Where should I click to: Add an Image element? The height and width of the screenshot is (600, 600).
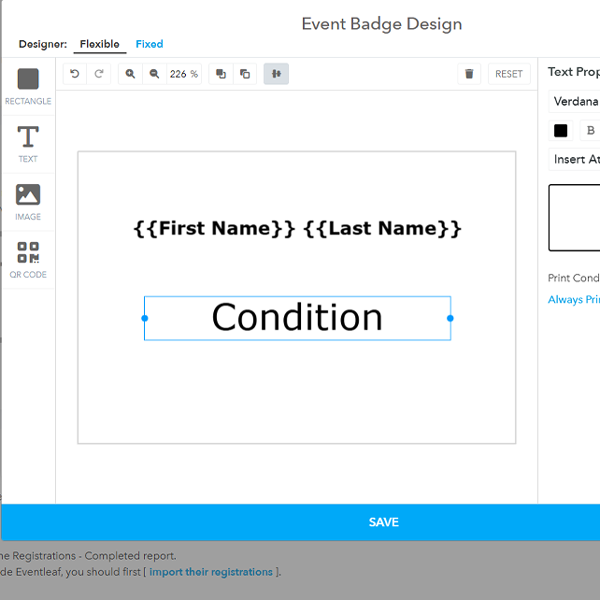pos(28,200)
